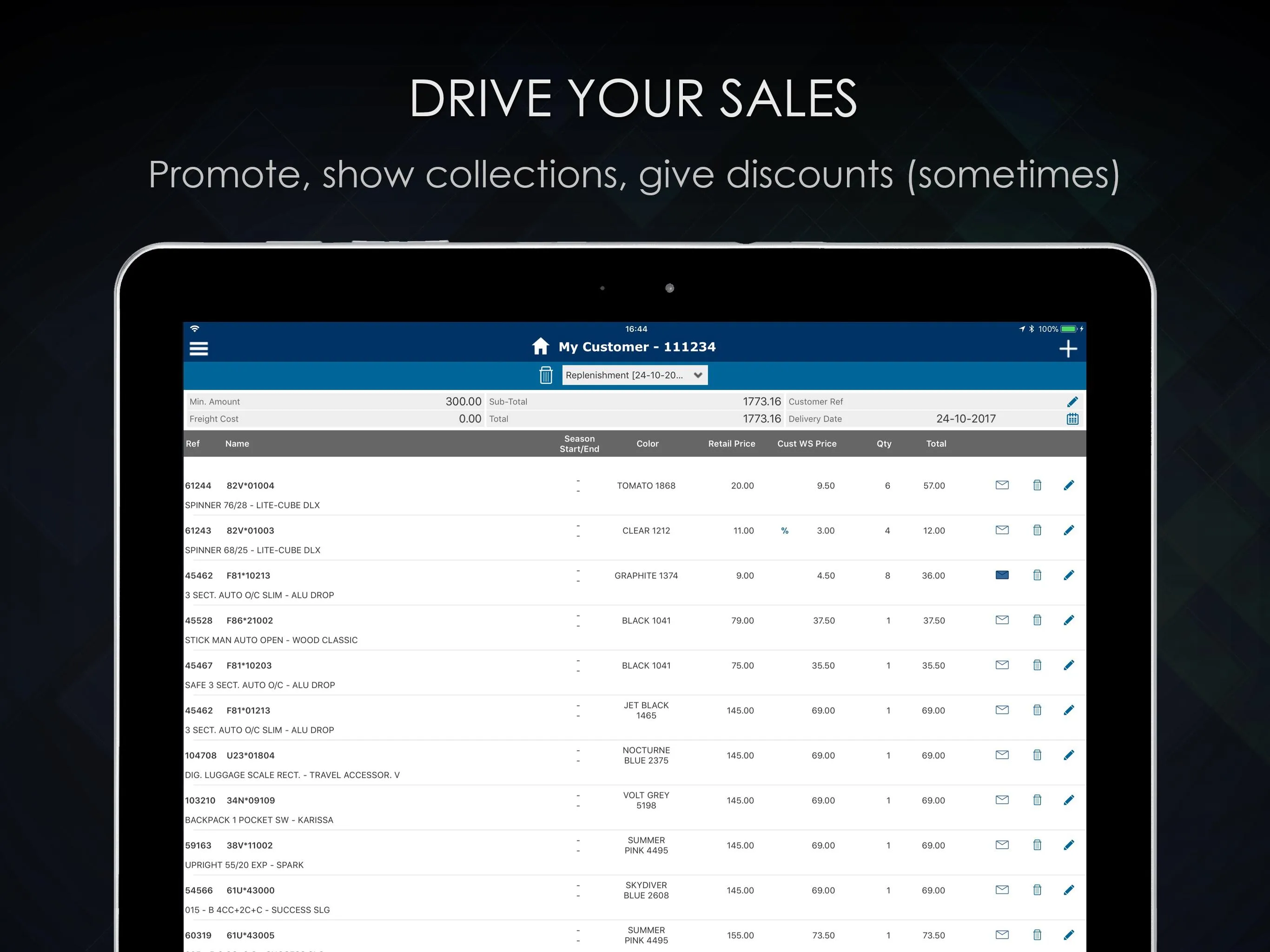The image size is (1270, 952).
Task: Click the mail icon for item 61244
Action: 1001,484
